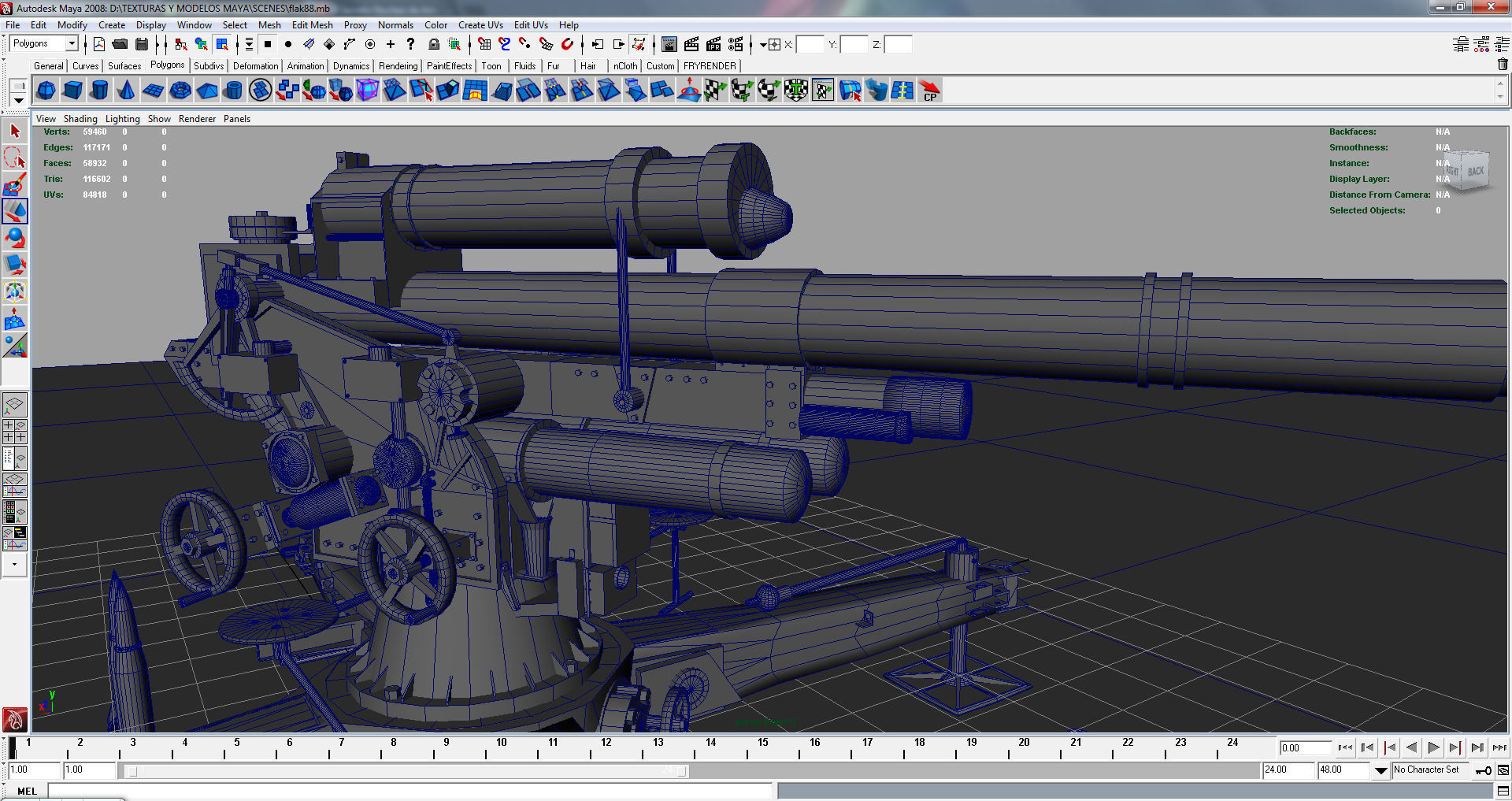This screenshot has width=1512, height=801.
Task: Toggle Select by component type mode
Action: point(223,44)
